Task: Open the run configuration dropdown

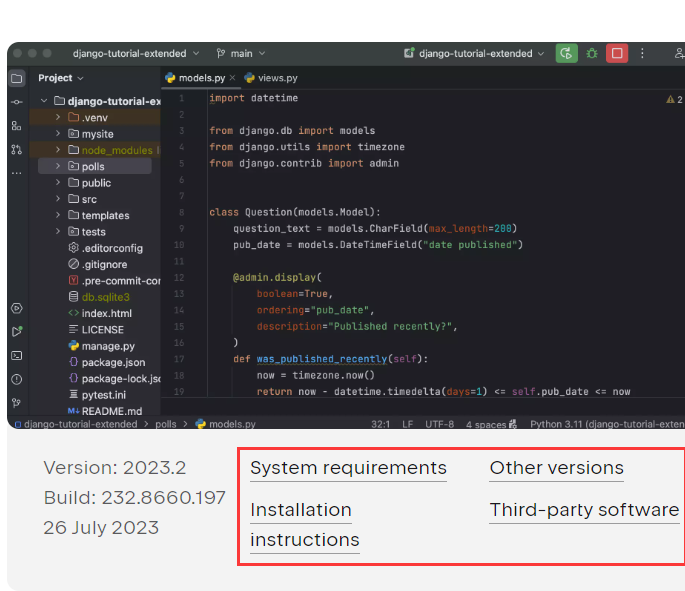Action: click(x=474, y=53)
